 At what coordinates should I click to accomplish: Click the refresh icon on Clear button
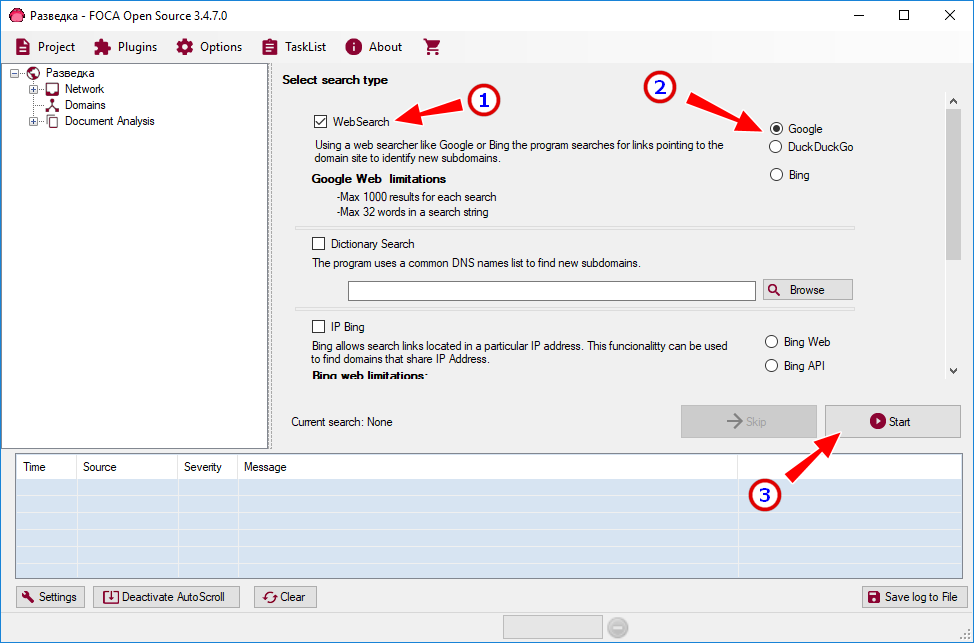270,597
